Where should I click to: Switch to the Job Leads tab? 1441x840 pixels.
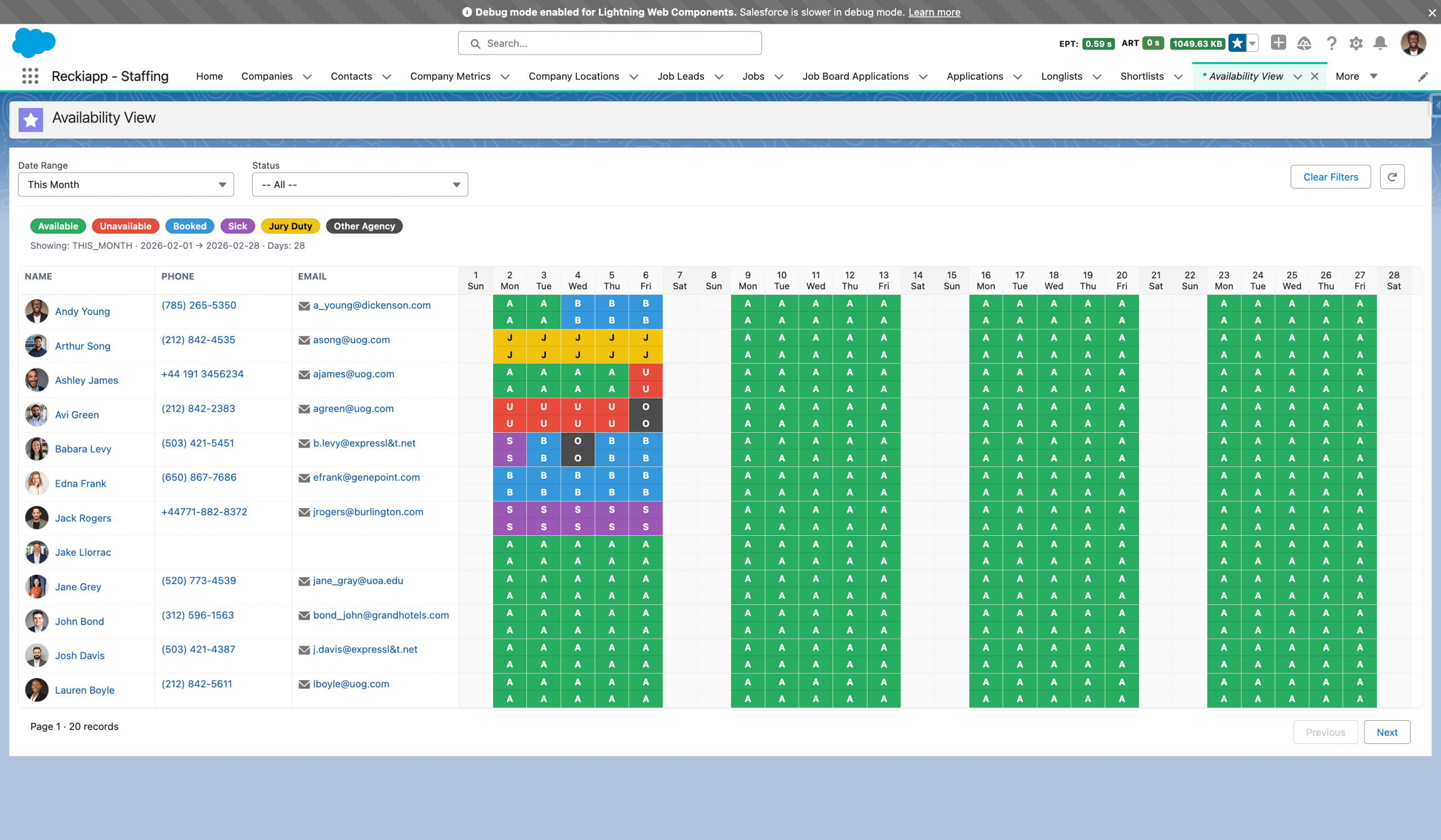click(x=680, y=77)
